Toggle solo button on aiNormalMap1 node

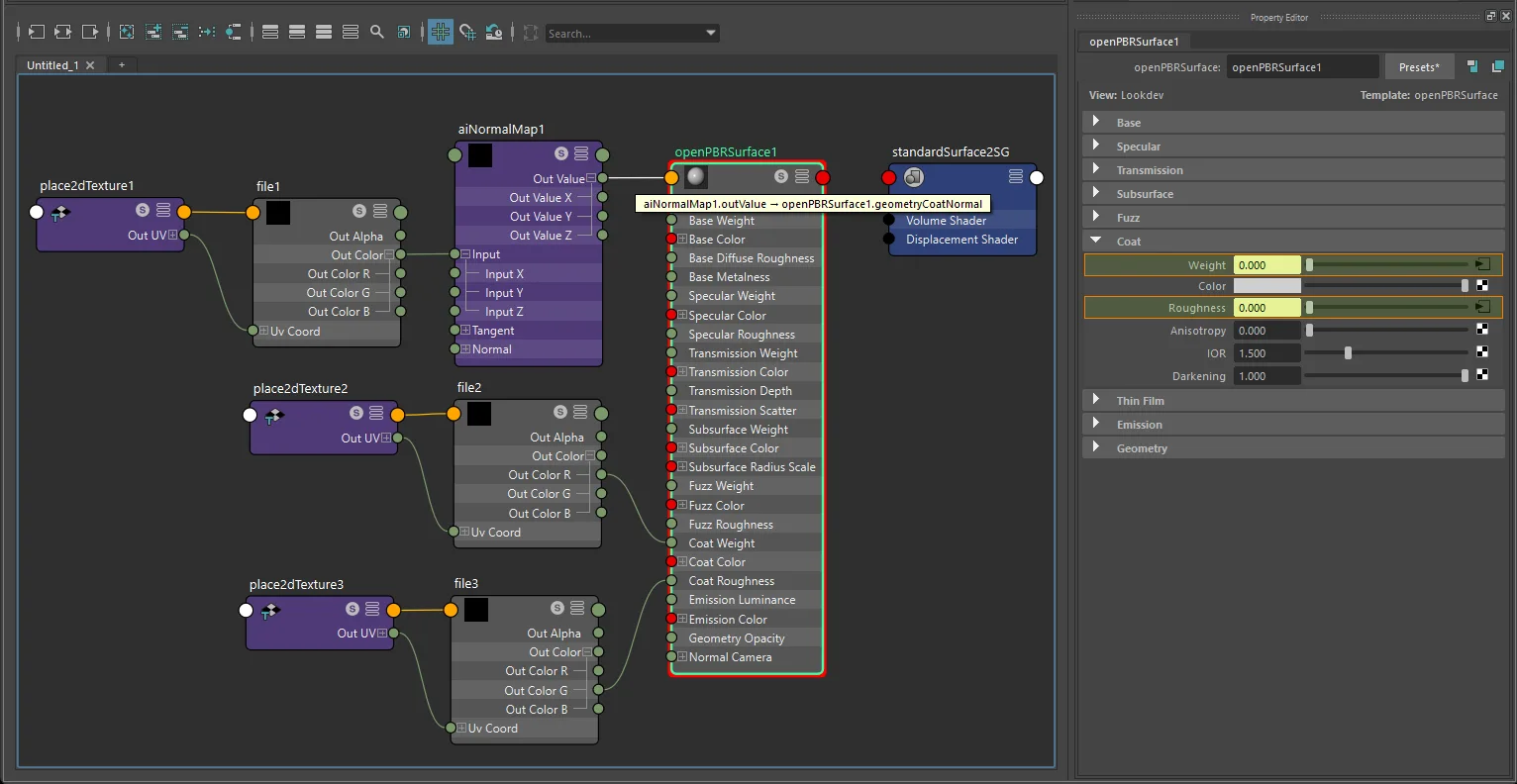tap(561, 153)
